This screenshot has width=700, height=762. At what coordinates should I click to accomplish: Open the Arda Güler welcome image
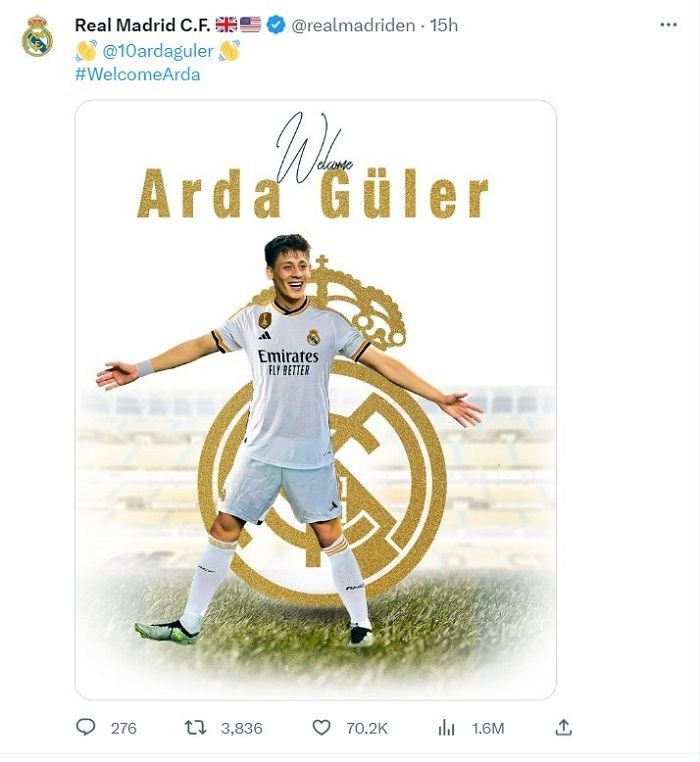pos(315,399)
